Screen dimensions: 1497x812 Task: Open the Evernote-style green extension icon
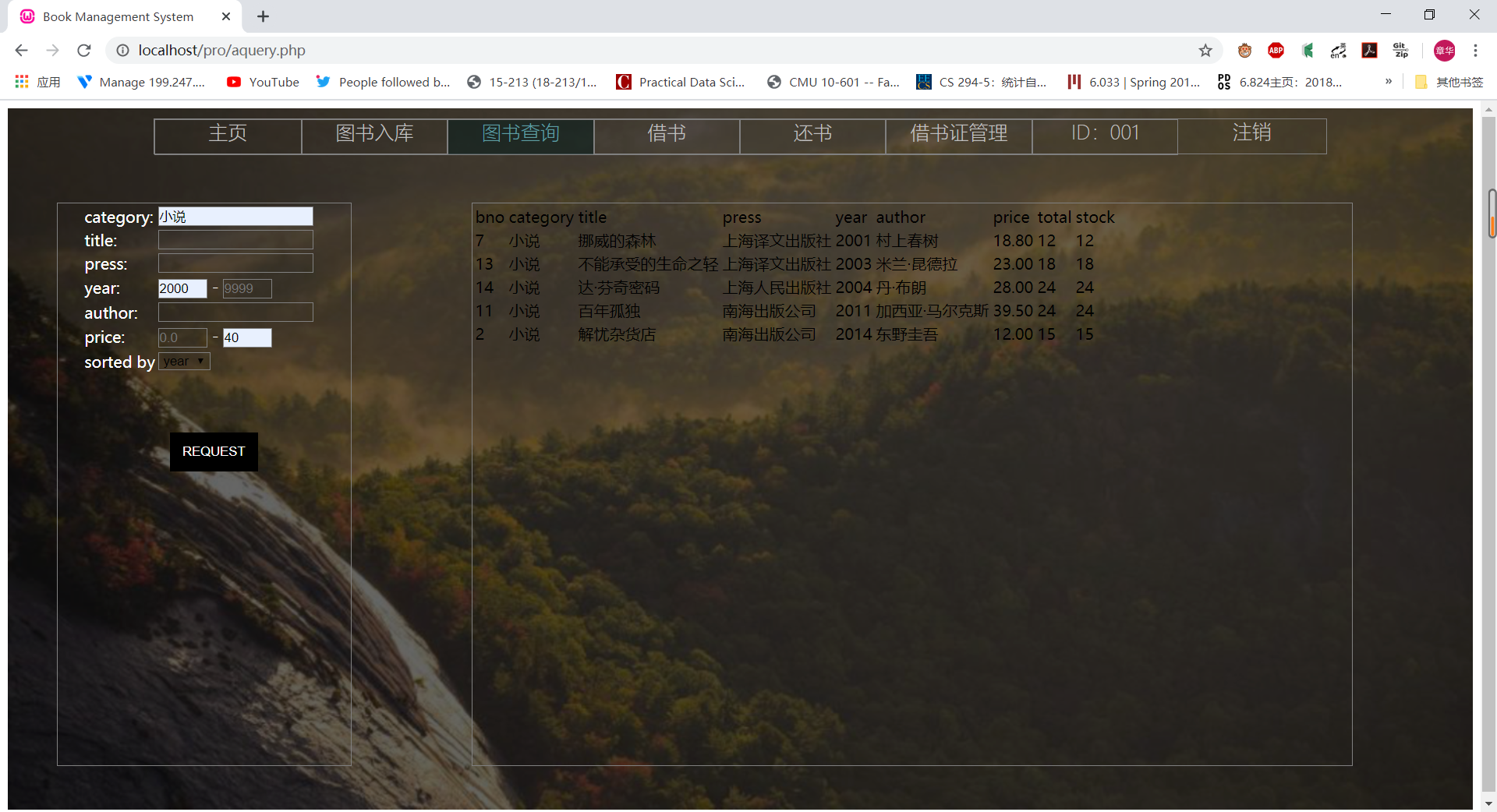(1308, 51)
